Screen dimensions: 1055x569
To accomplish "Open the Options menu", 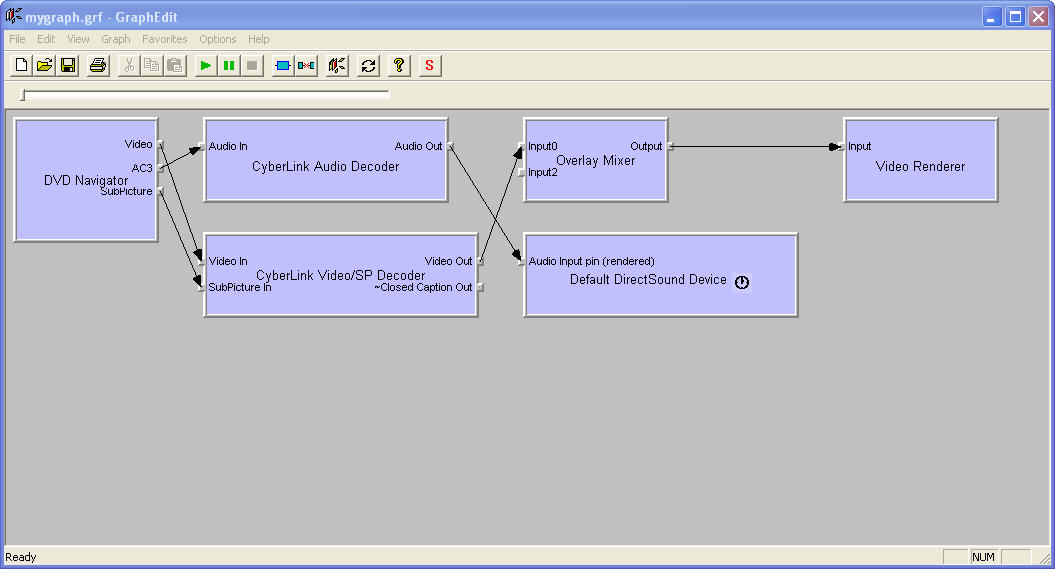I will coord(217,39).
